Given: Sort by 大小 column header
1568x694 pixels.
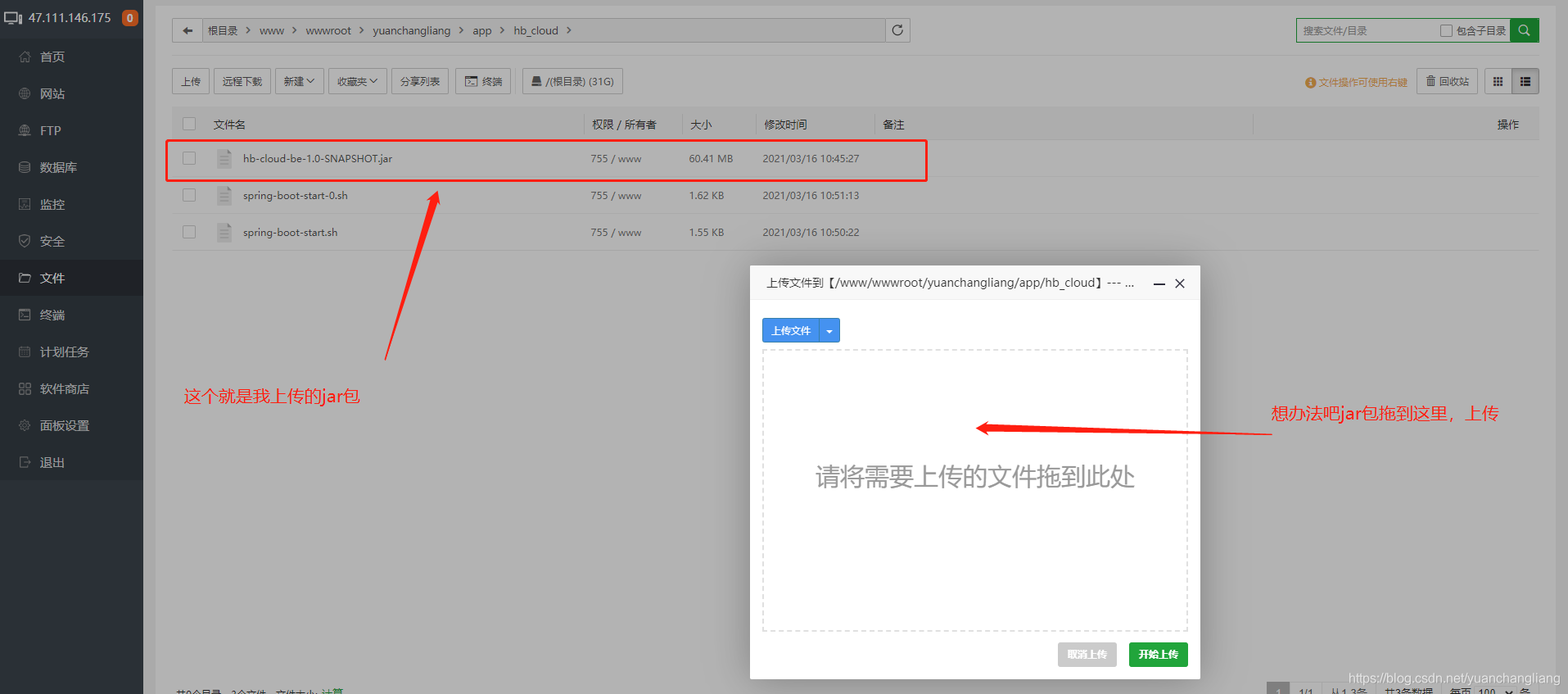Looking at the screenshot, I should [x=701, y=125].
